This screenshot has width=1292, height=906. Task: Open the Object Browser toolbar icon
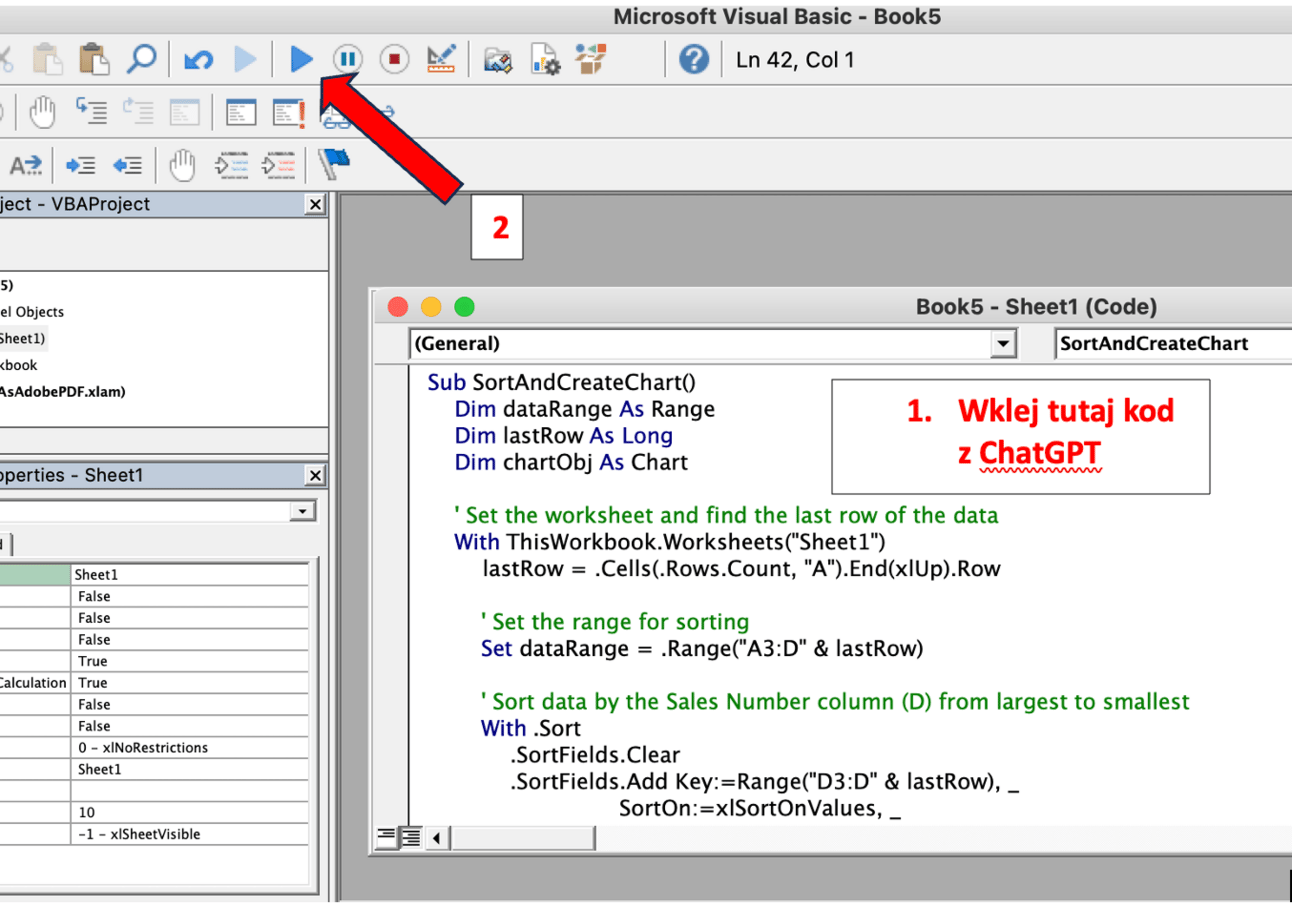590,60
